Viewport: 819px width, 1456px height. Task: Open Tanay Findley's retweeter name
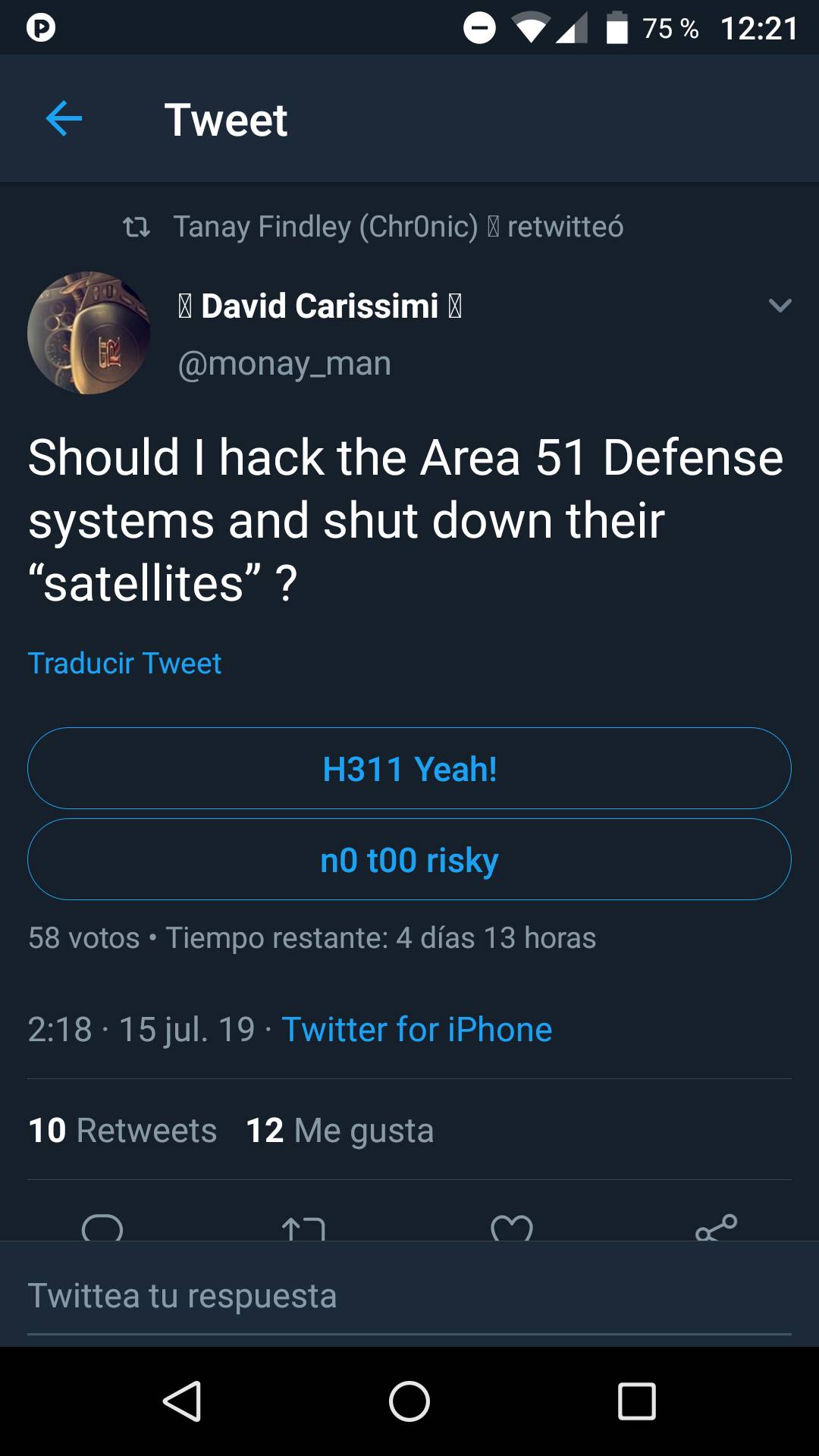325,226
